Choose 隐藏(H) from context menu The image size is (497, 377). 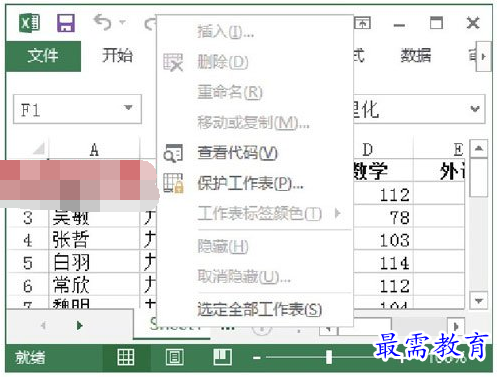223,246
